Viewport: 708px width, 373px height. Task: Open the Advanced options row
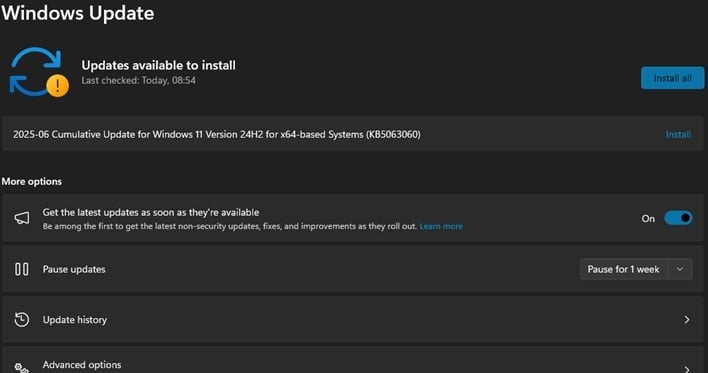353,360
